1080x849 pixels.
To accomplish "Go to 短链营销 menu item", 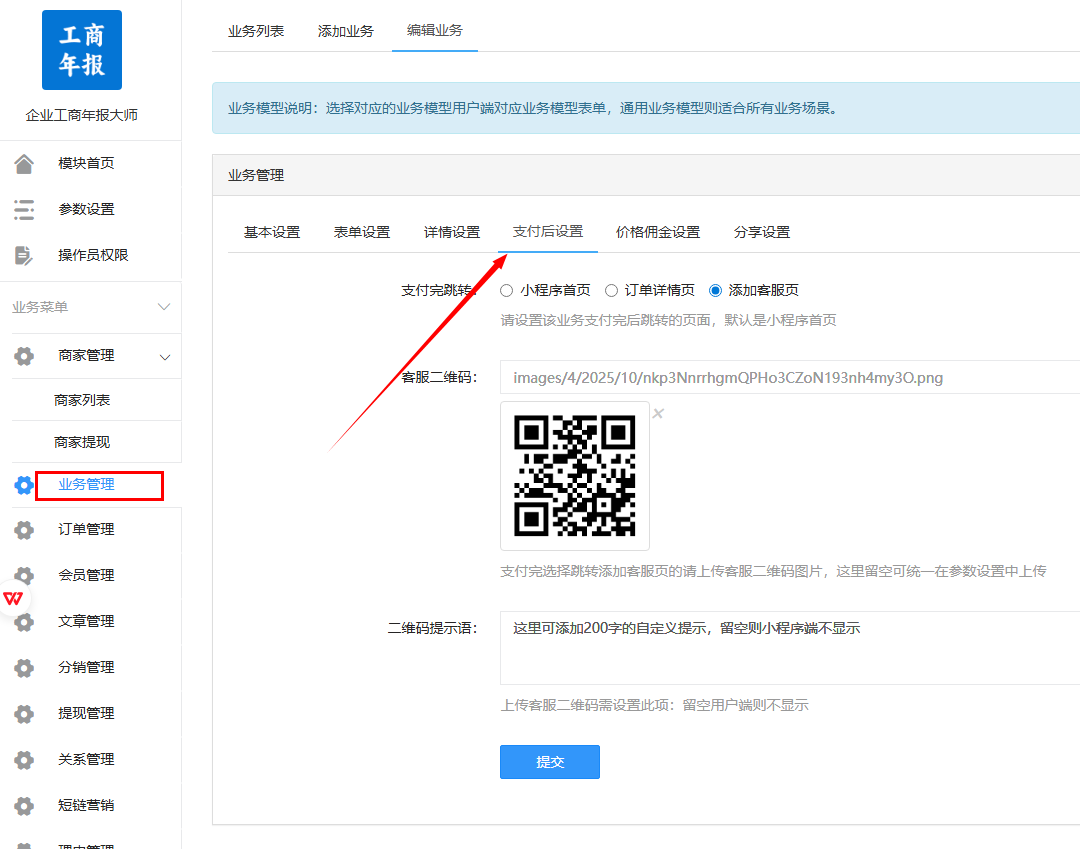I will [x=86, y=806].
